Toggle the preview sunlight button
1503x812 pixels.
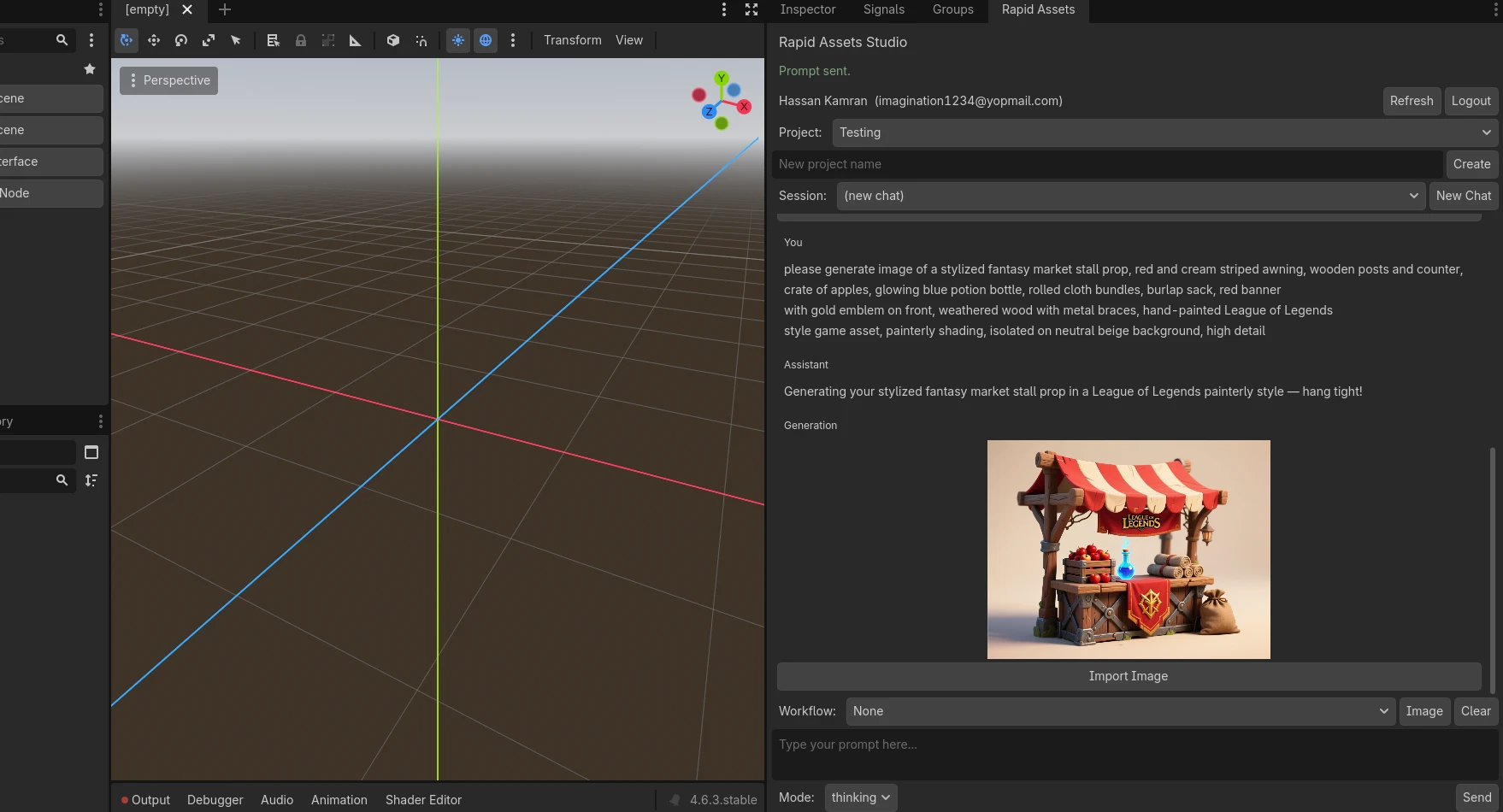click(x=458, y=40)
